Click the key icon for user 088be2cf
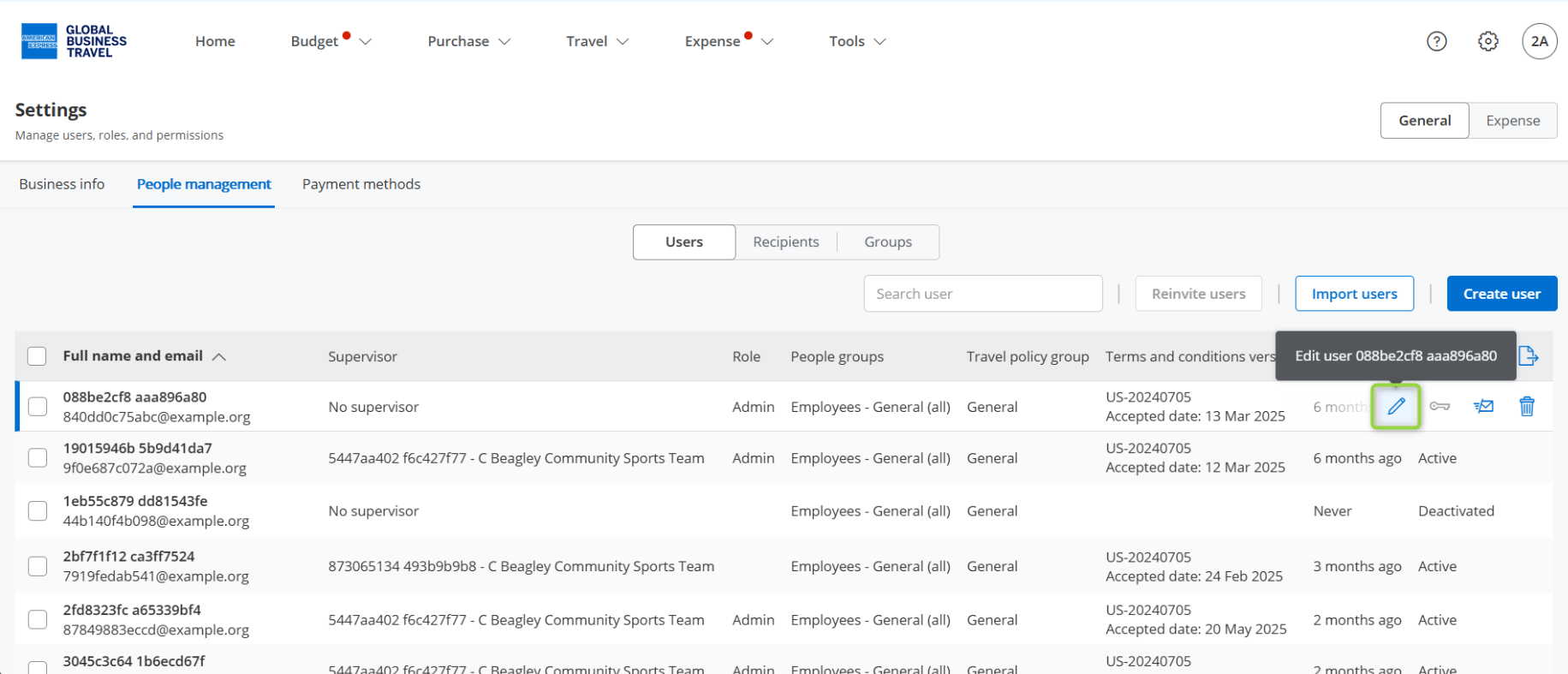This screenshot has width=1568, height=674. pos(1440,406)
